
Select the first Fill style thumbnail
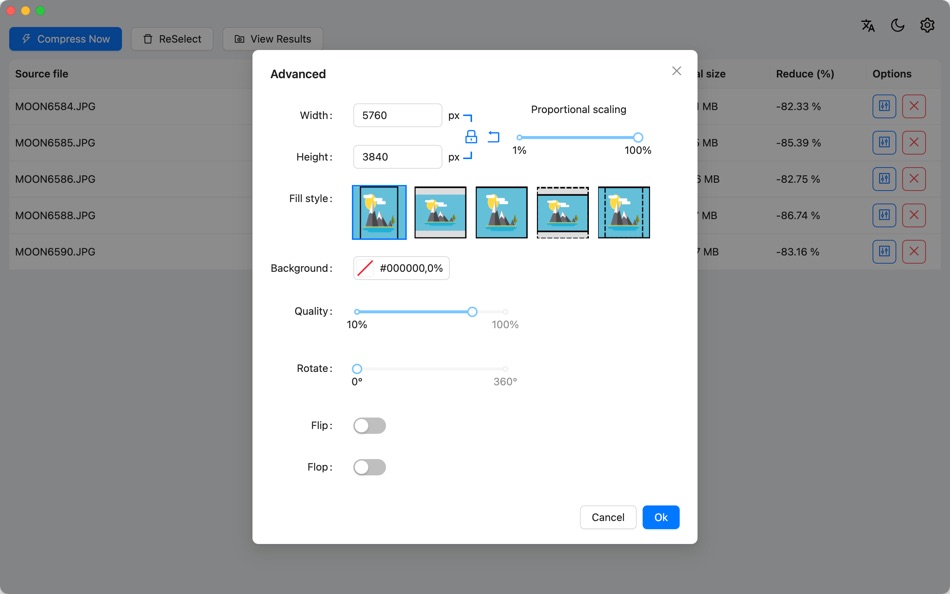[x=378, y=212]
